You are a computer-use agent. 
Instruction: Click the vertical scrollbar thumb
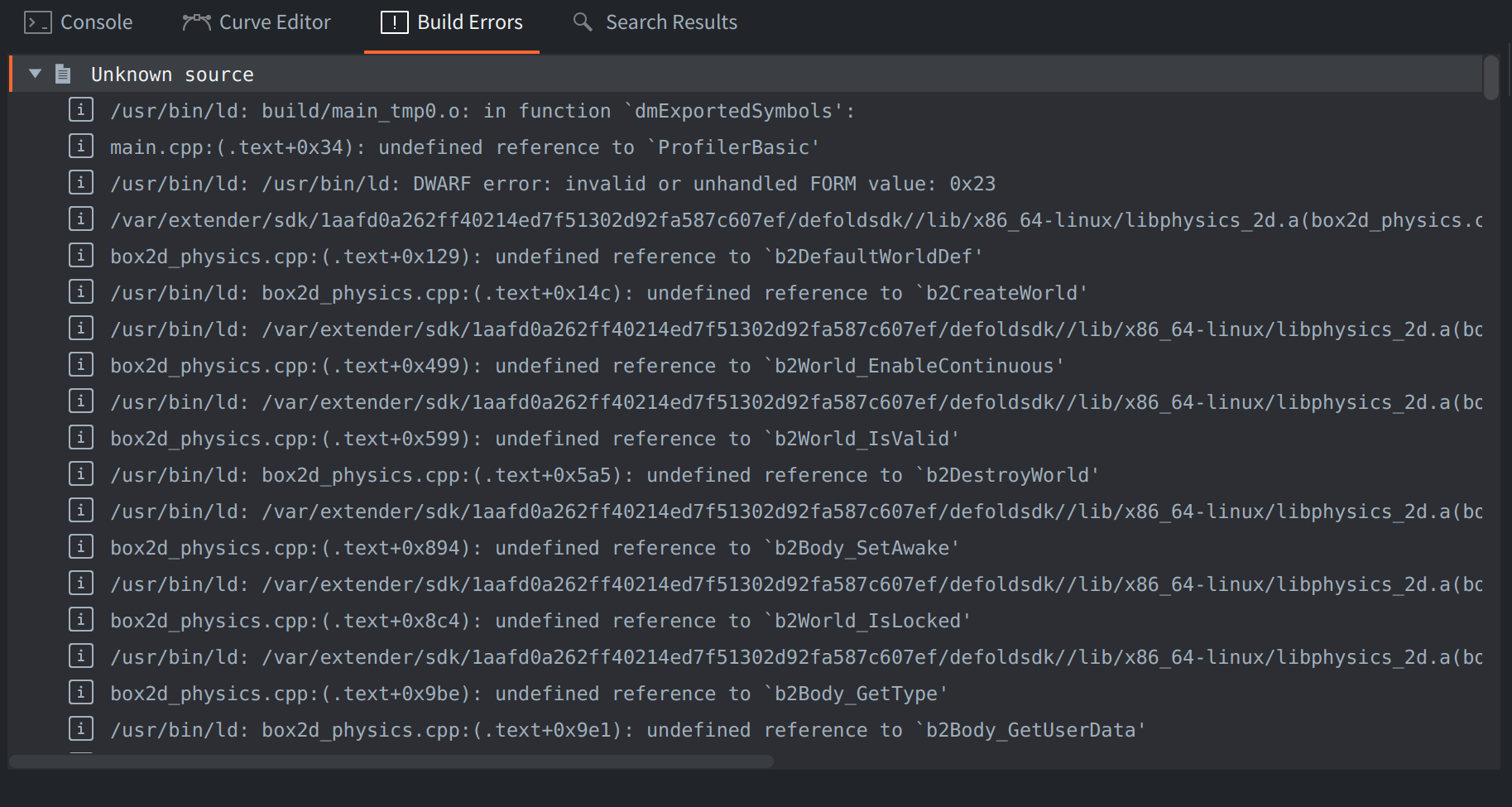point(1490,78)
